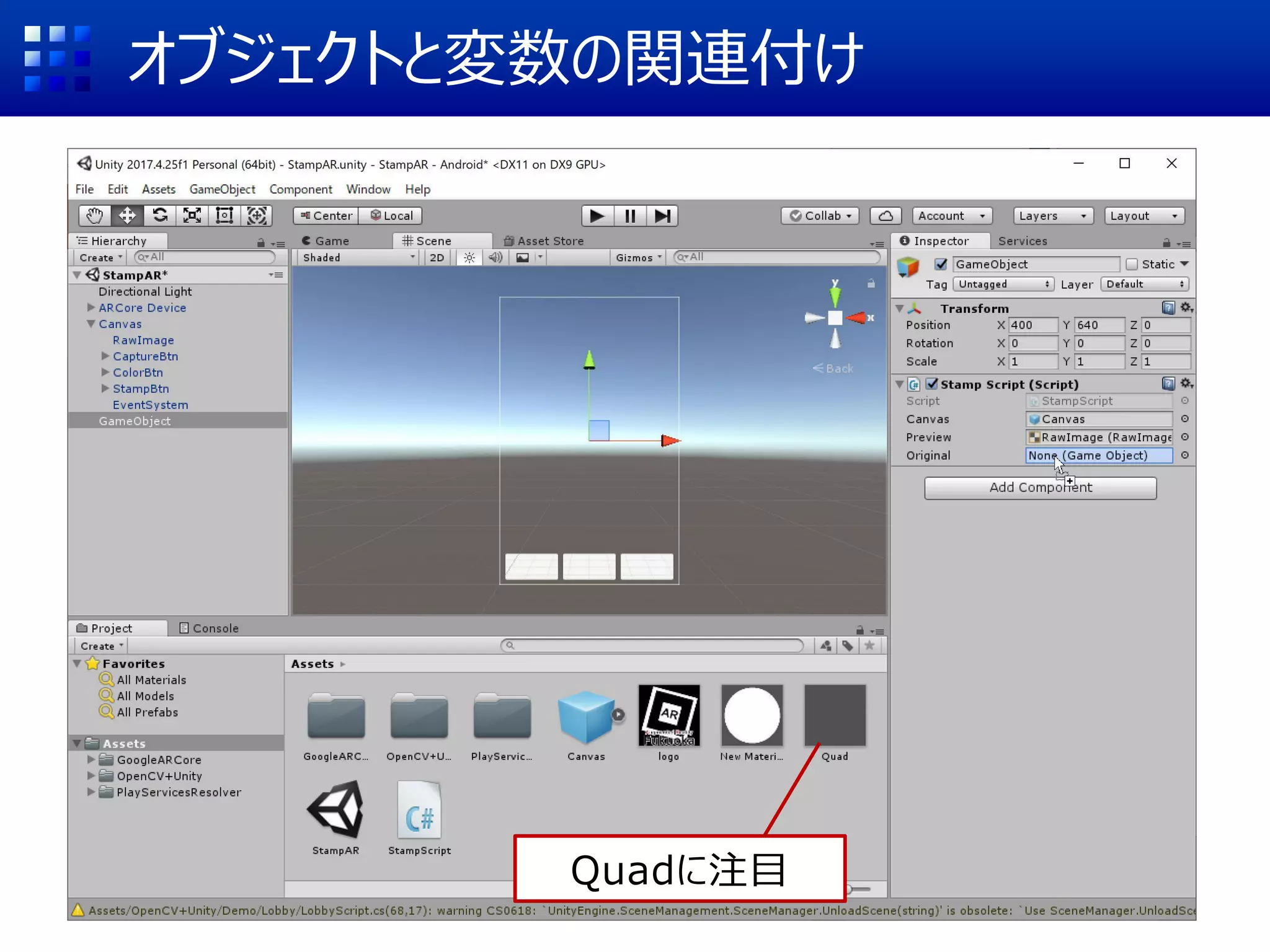Image resolution: width=1270 pixels, height=952 pixels.
Task: Open Hierarchy Create button
Action: [x=100, y=257]
